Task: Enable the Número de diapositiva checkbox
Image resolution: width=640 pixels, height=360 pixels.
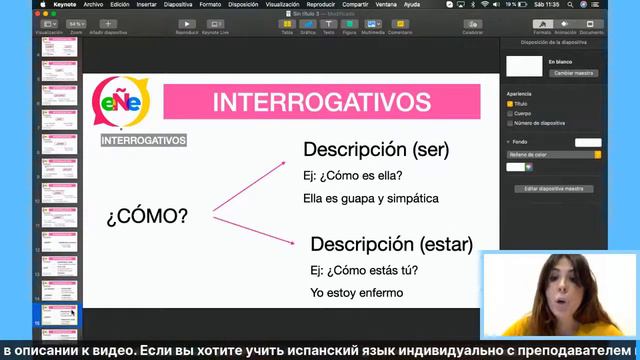Action: (510, 123)
